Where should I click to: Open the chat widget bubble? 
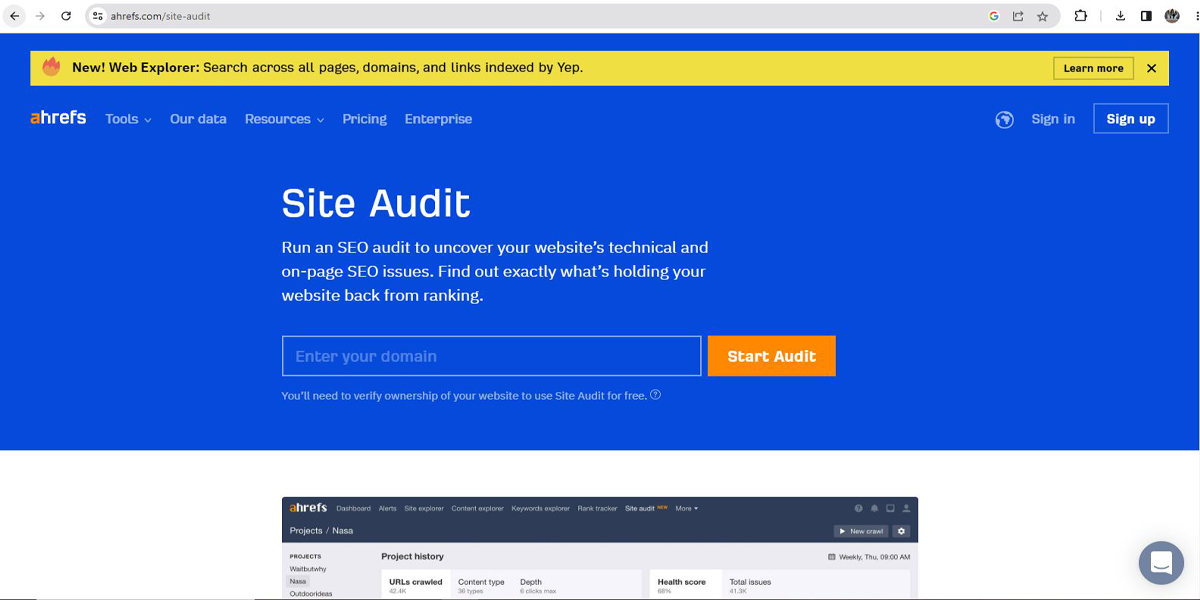coord(1161,562)
